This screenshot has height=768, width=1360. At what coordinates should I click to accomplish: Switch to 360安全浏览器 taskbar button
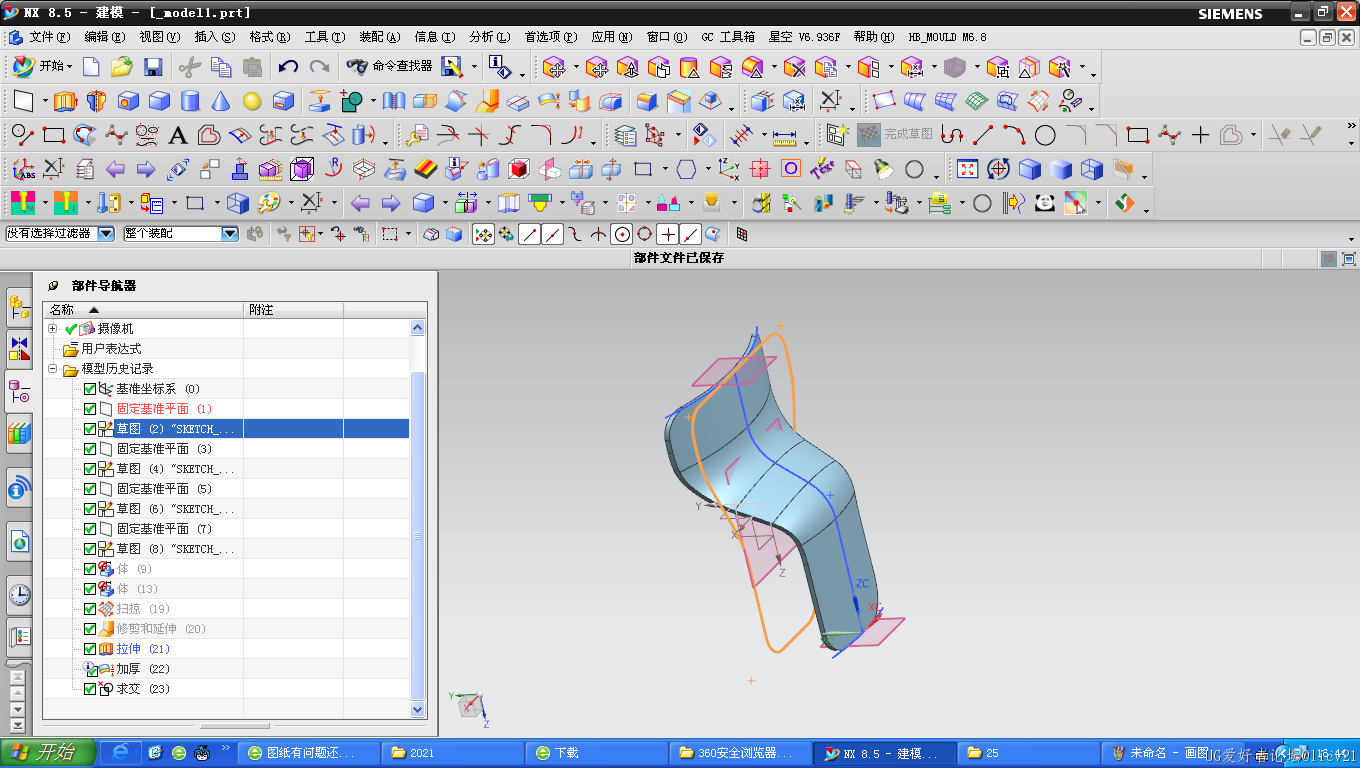click(740, 753)
